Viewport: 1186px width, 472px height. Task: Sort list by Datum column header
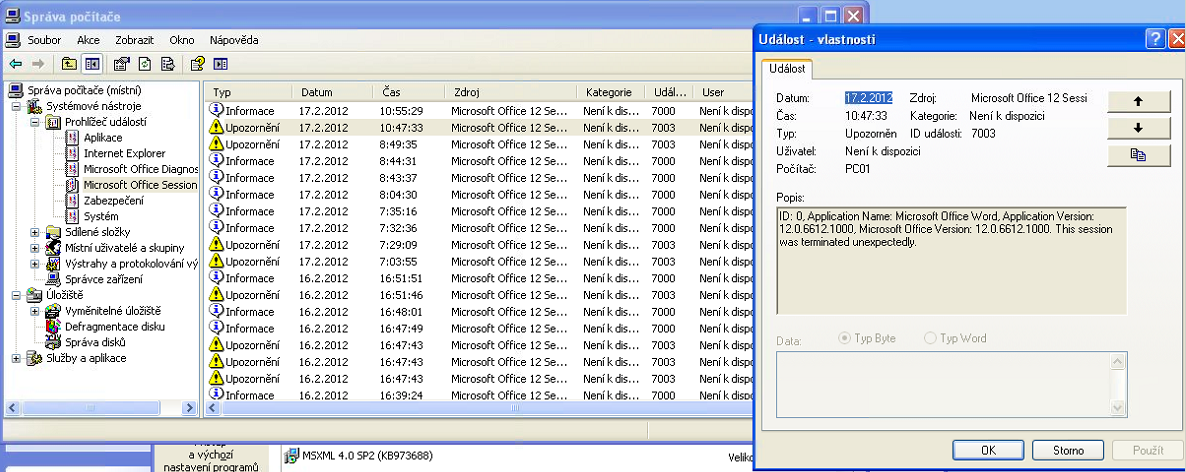[332, 92]
